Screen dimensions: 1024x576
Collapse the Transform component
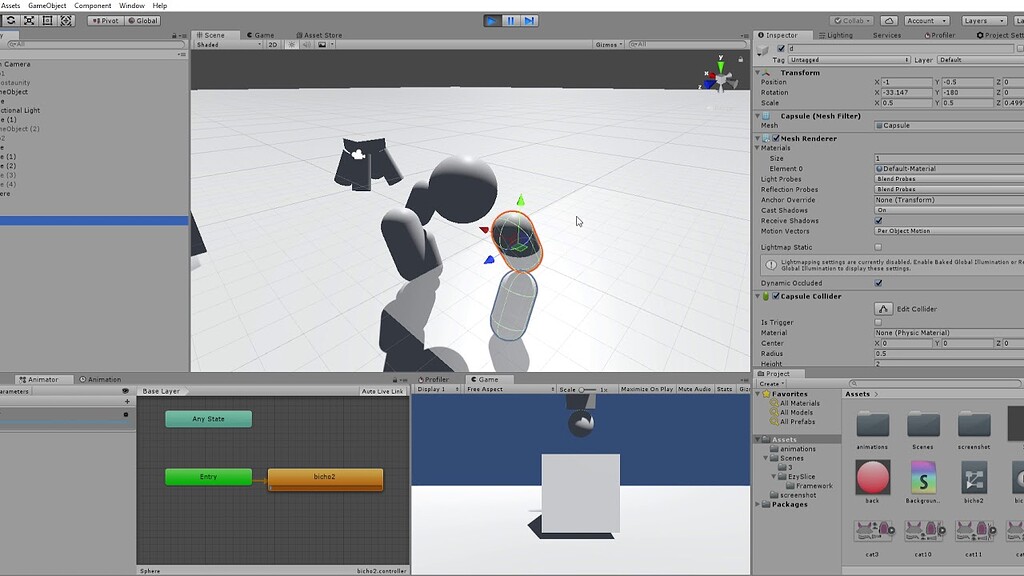tap(757, 72)
